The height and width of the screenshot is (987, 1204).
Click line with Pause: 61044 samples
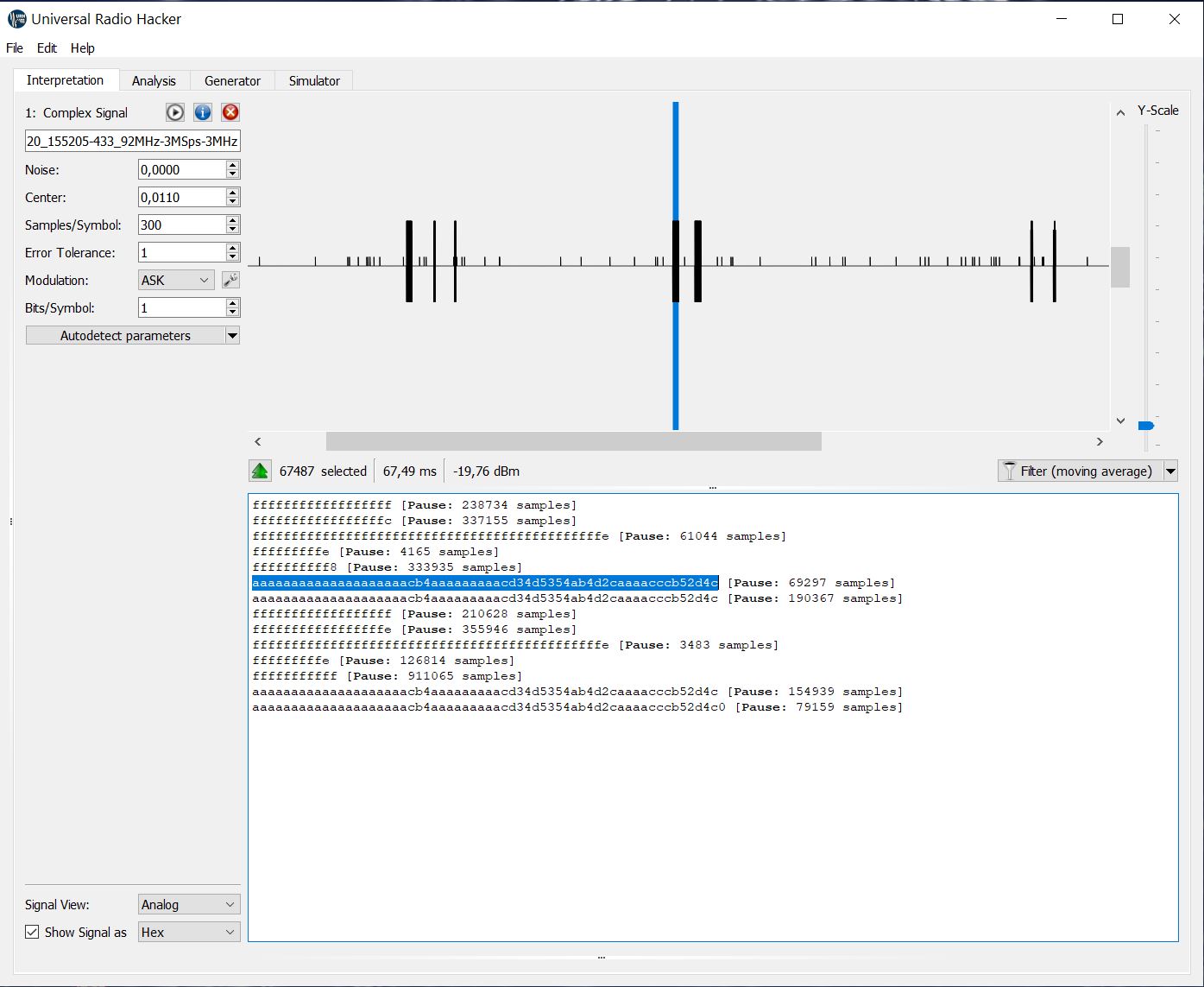[x=520, y=536]
